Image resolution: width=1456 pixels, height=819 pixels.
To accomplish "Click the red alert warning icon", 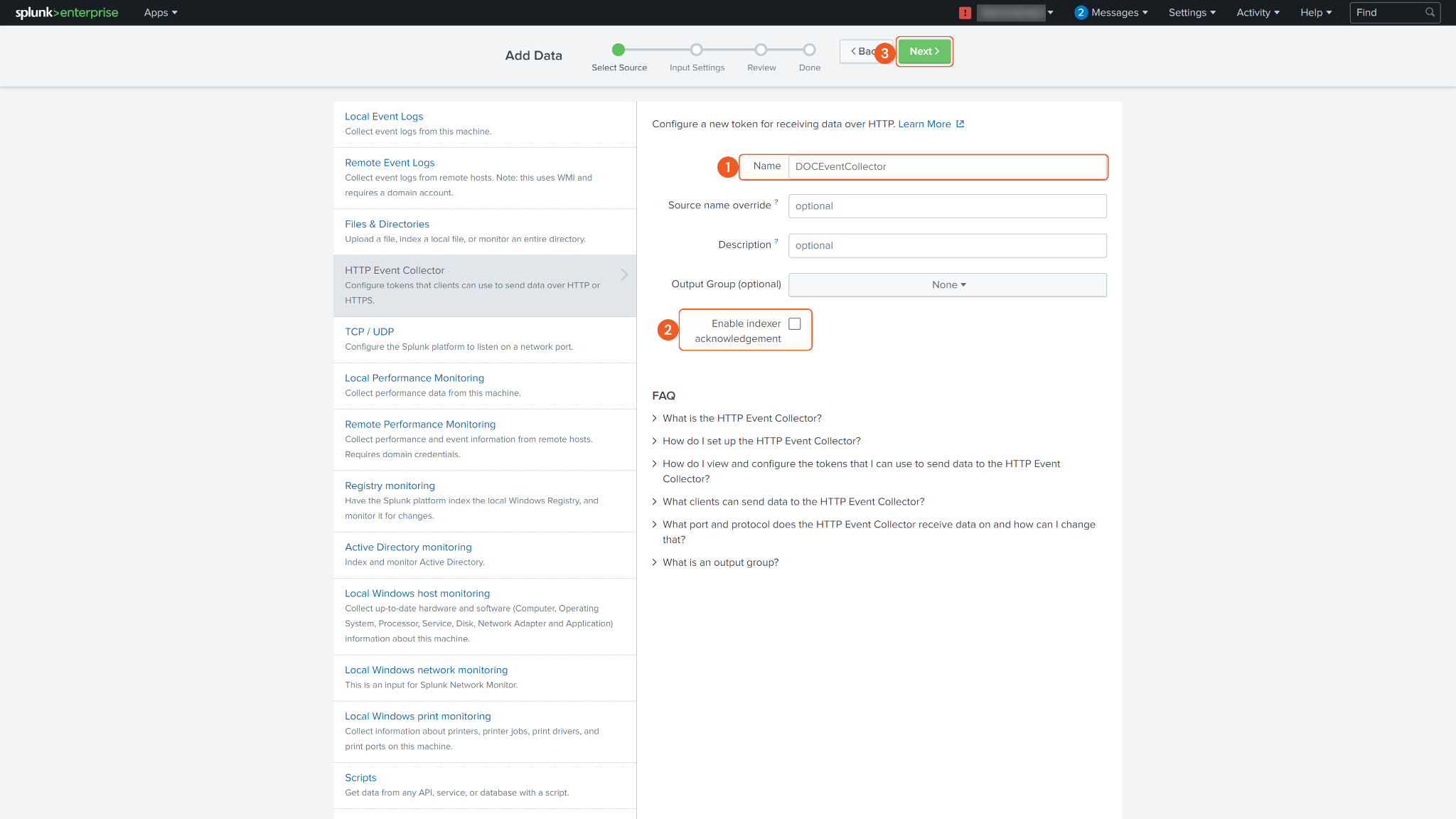I will coord(965,13).
